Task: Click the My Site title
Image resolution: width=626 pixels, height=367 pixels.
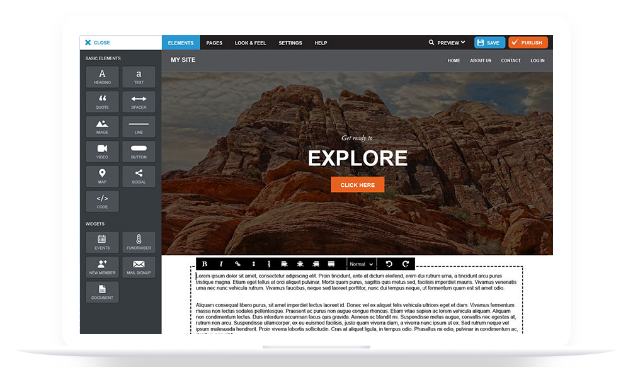Action: (183, 60)
